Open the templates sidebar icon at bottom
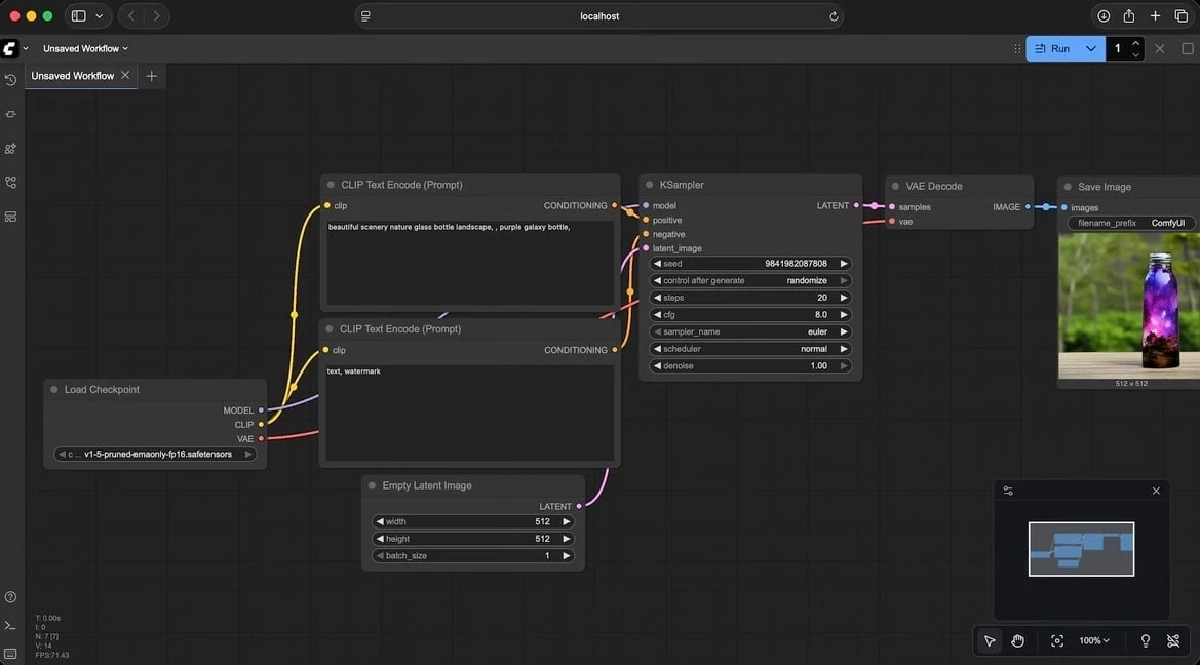Screen dimensions: 1200x665 tap(10, 217)
